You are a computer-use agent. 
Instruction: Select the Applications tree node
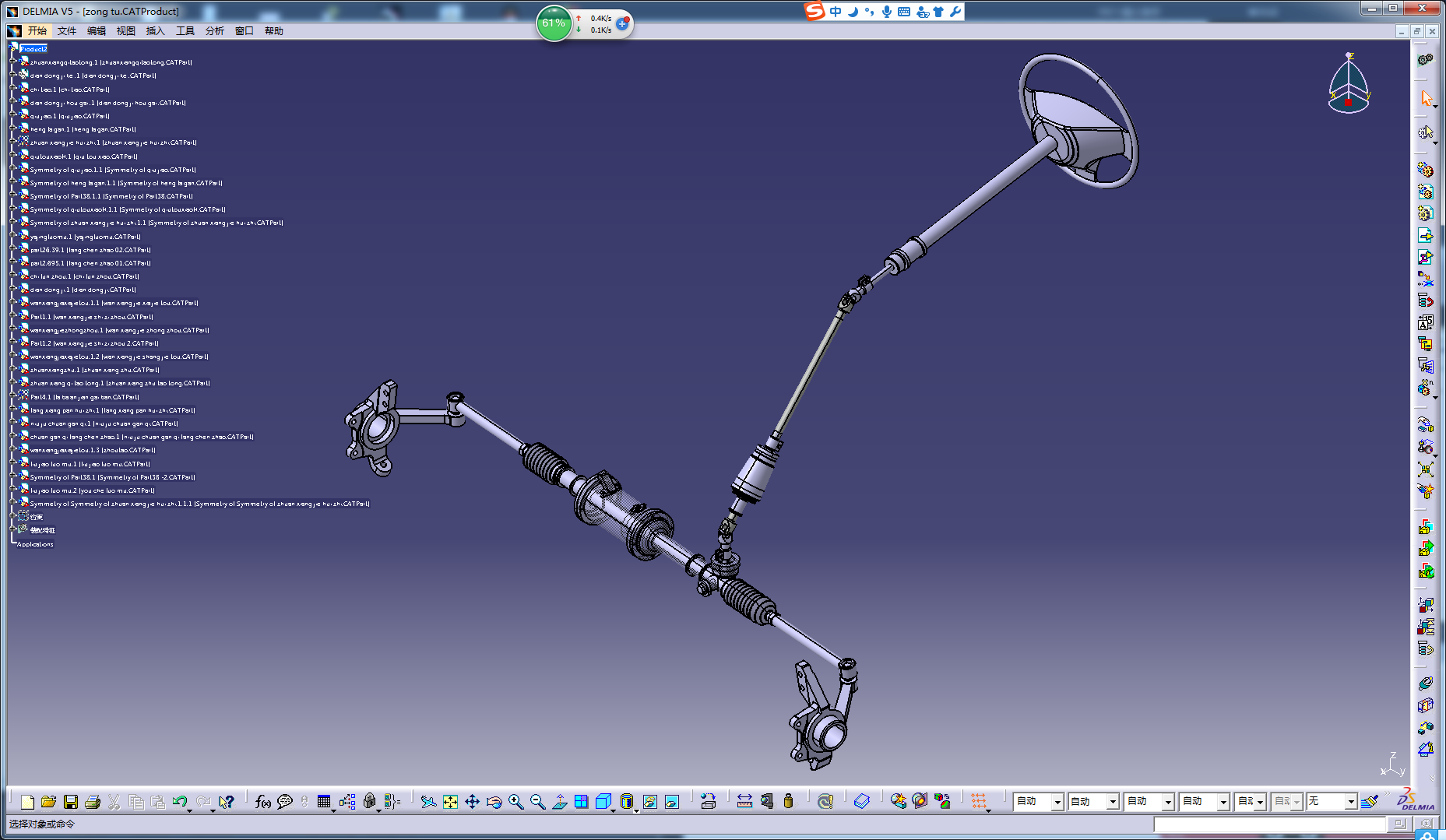click(x=36, y=544)
